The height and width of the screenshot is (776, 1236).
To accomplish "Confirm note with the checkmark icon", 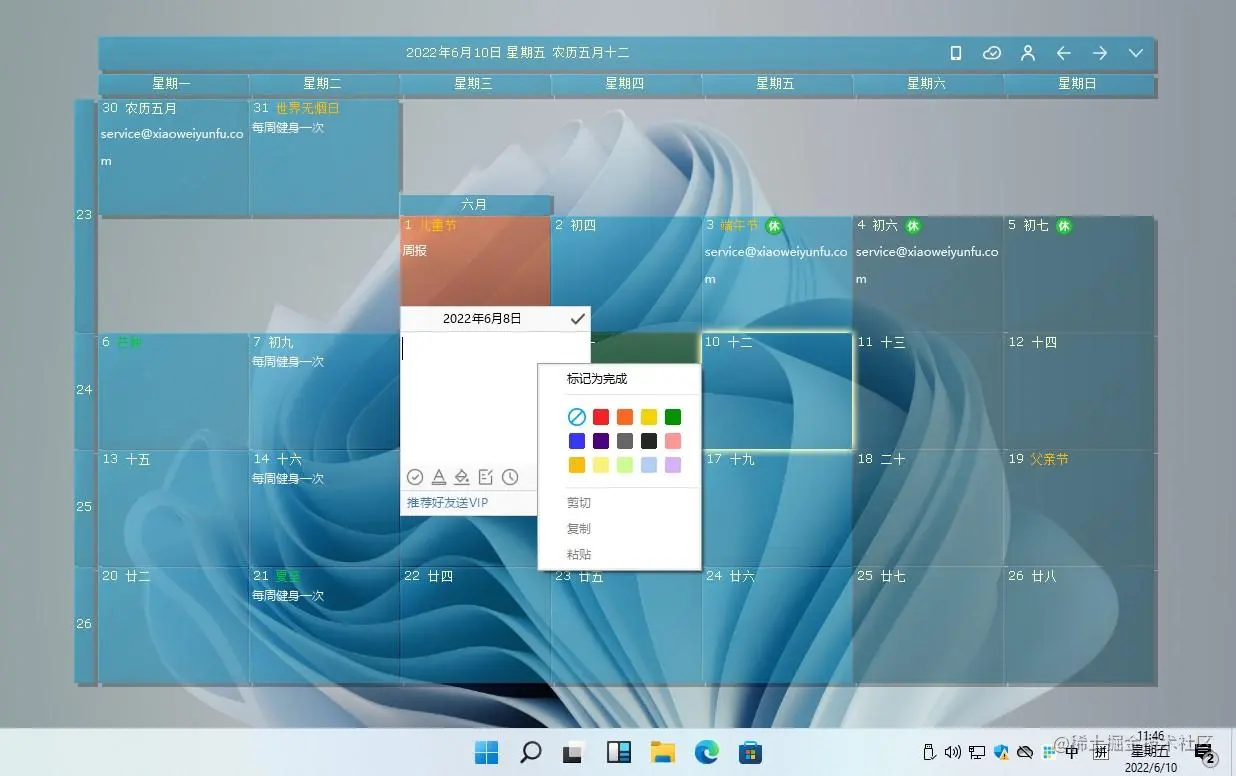I will coord(577,319).
